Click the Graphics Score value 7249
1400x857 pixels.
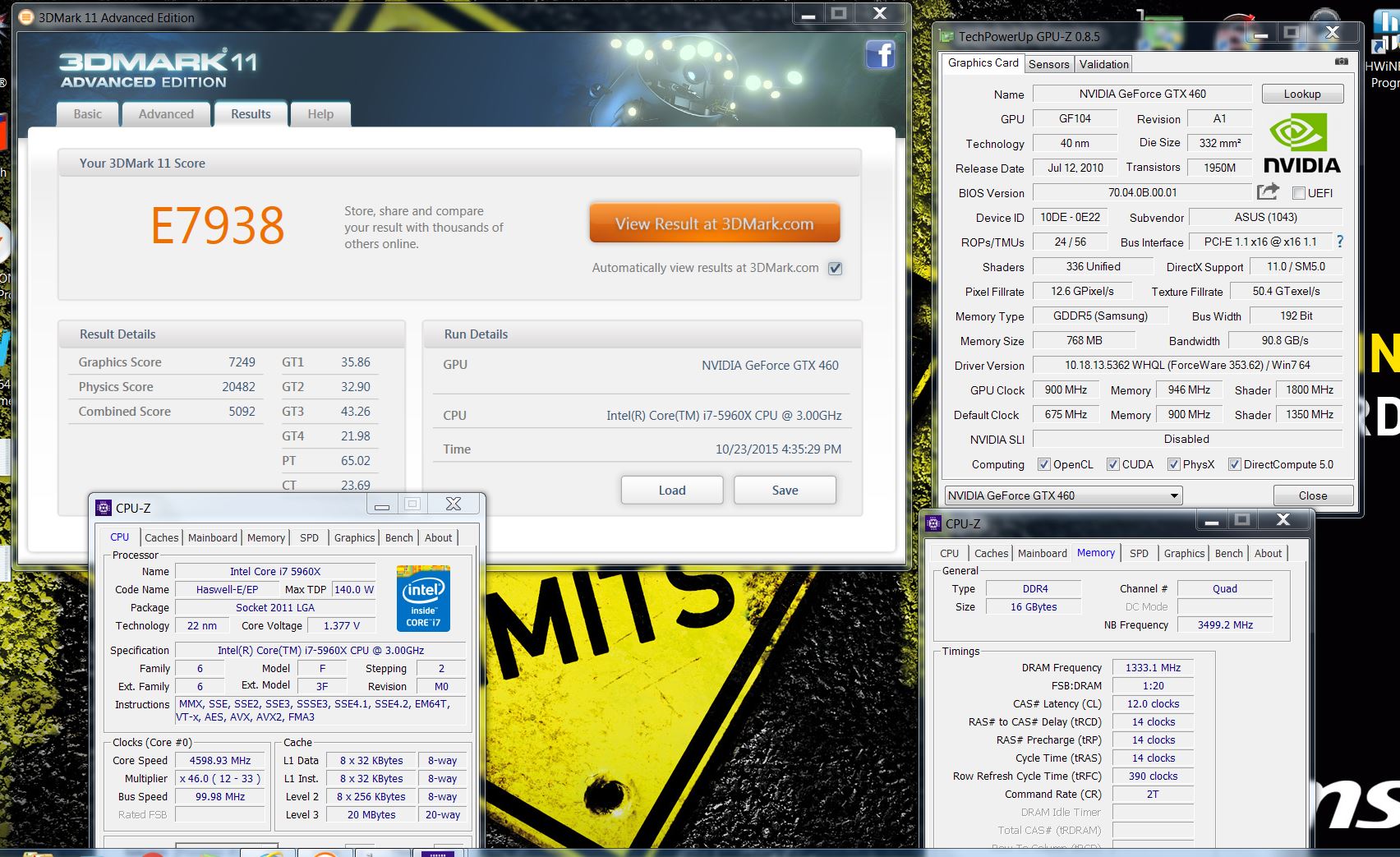(x=242, y=362)
